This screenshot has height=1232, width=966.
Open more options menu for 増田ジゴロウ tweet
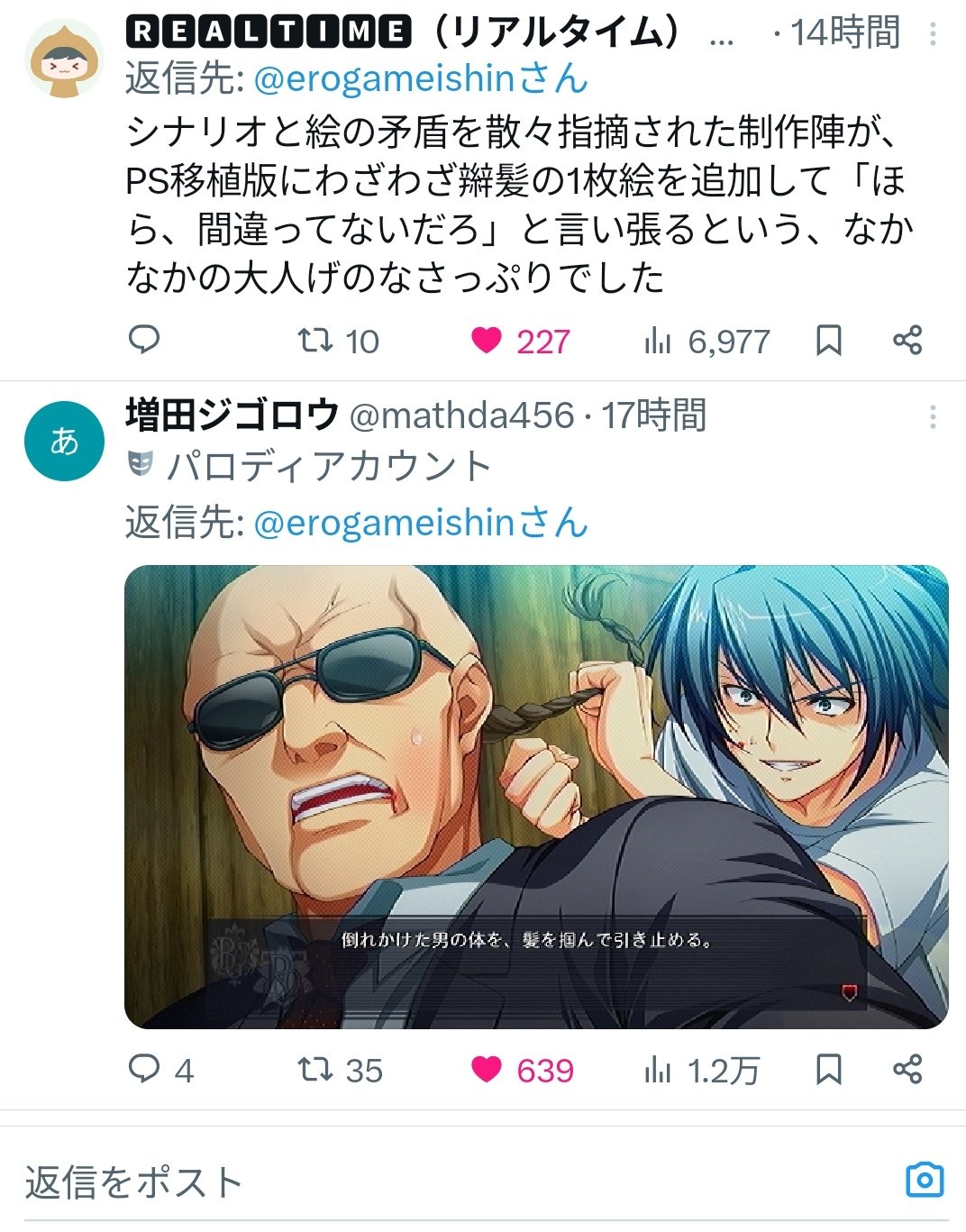click(x=933, y=416)
